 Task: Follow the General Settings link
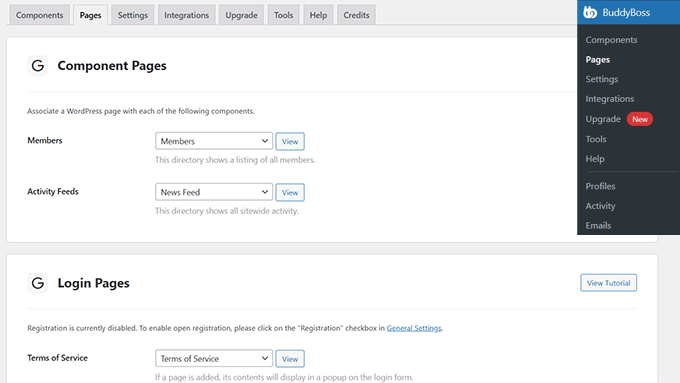pyautogui.click(x=414, y=328)
